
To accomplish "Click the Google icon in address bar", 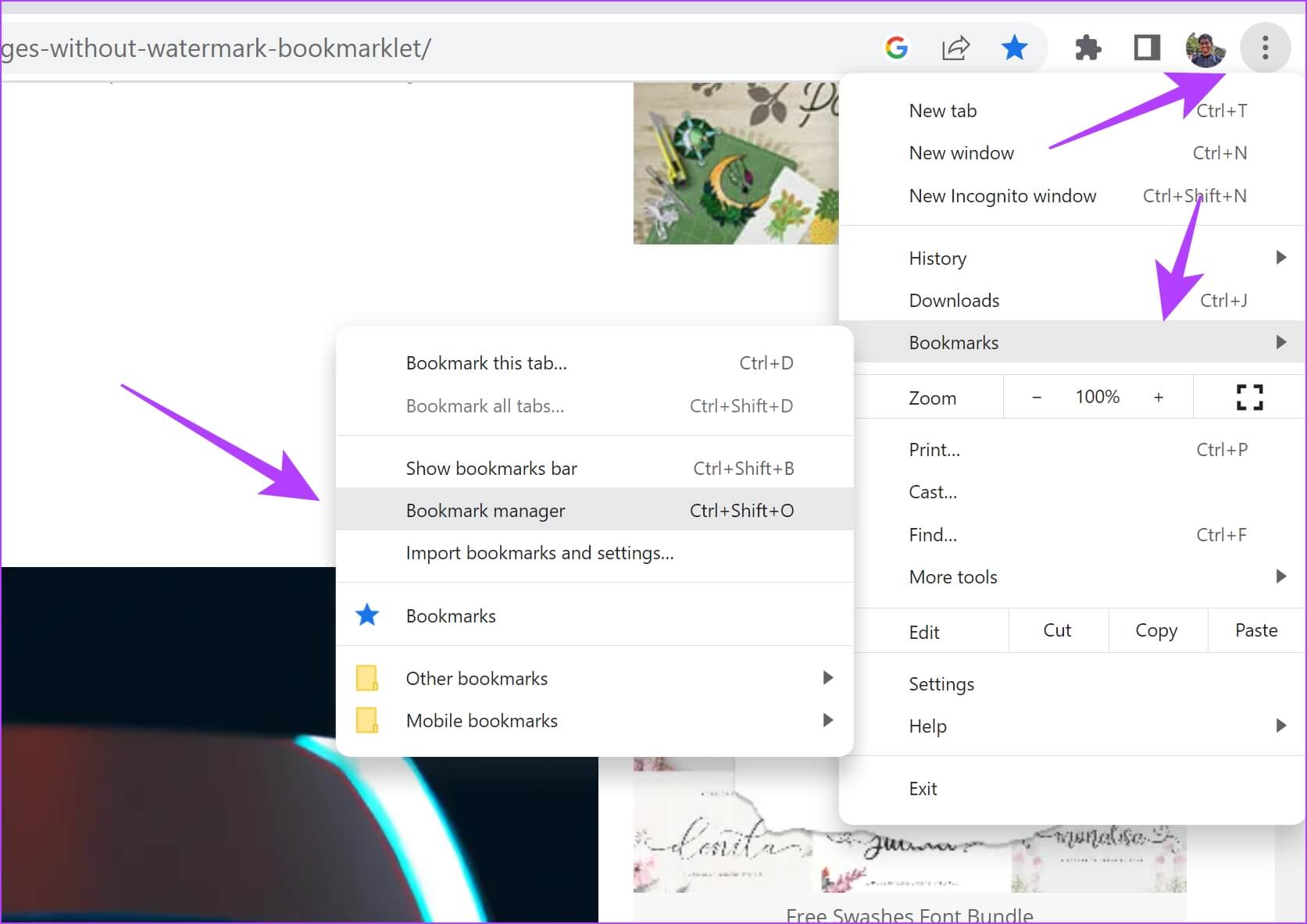I will (896, 48).
